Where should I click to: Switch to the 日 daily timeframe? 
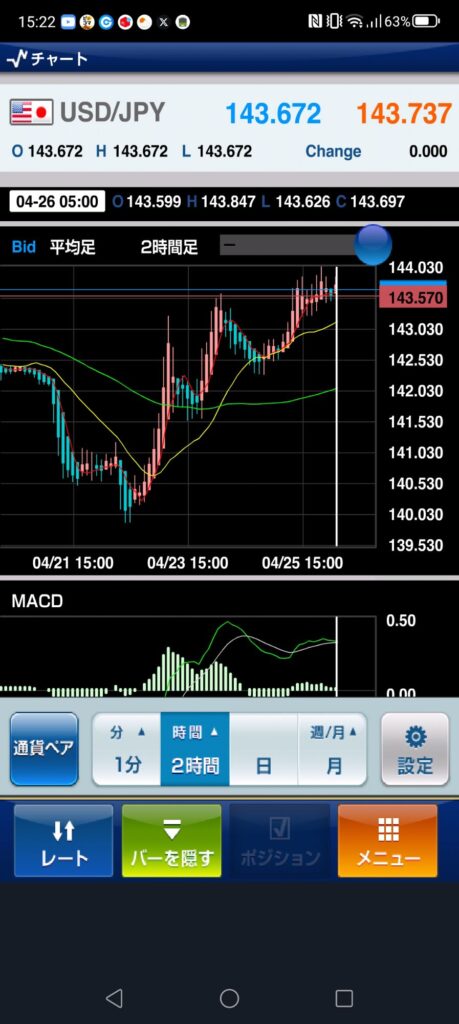click(264, 748)
